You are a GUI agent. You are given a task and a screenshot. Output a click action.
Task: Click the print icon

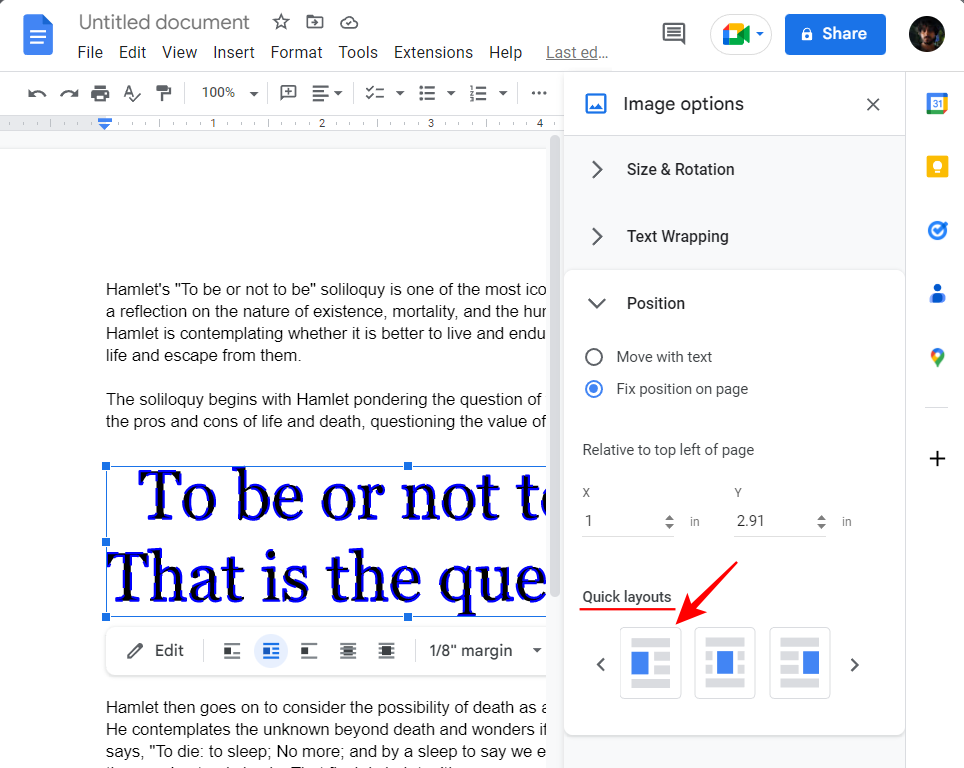tap(100, 93)
